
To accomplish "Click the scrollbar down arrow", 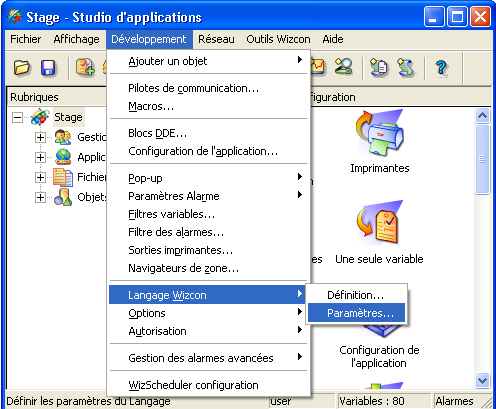I will pos(483,380).
